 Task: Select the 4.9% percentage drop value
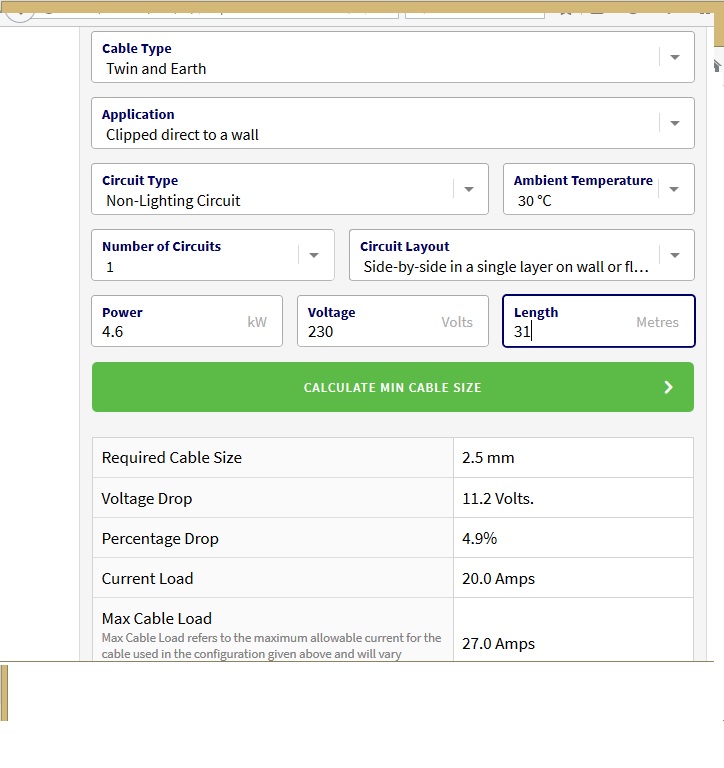480,539
